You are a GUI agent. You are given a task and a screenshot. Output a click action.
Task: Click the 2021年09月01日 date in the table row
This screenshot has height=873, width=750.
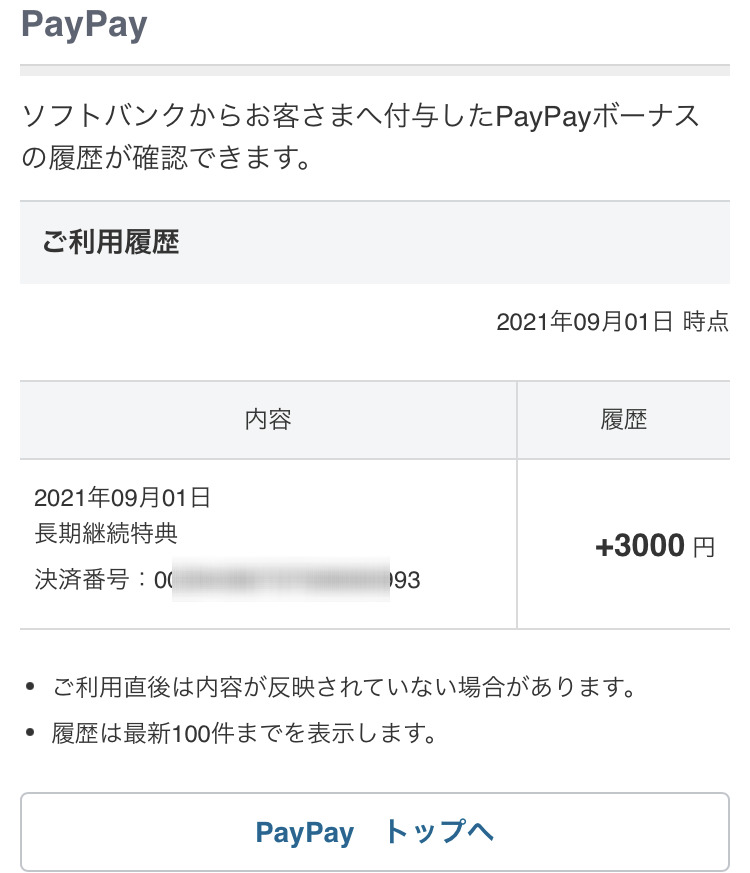pos(122,497)
